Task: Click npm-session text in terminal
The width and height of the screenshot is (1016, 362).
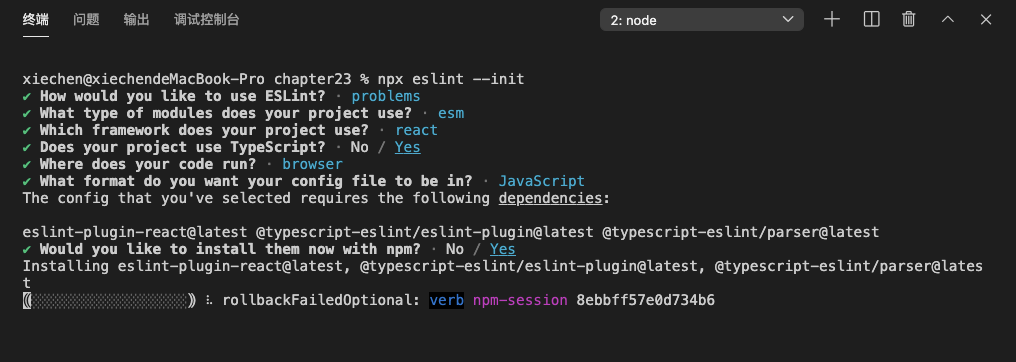Action: [x=520, y=300]
